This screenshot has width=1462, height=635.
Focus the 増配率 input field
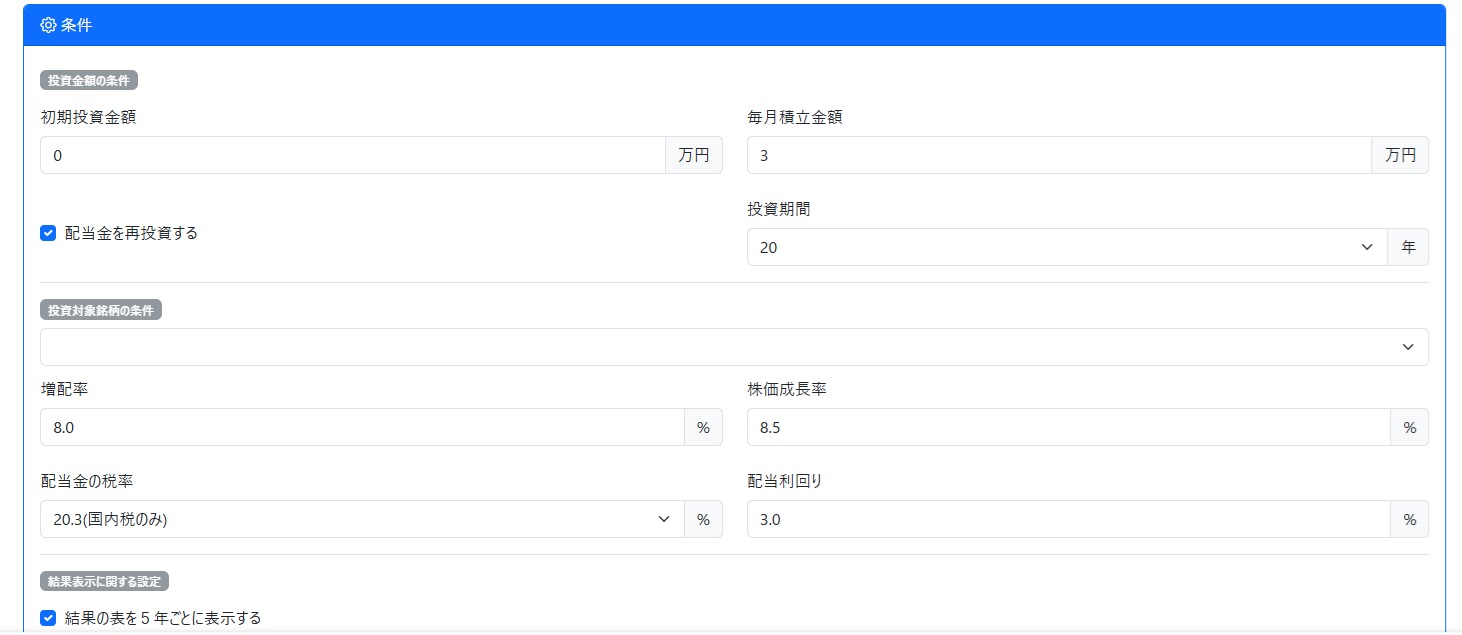coord(361,427)
